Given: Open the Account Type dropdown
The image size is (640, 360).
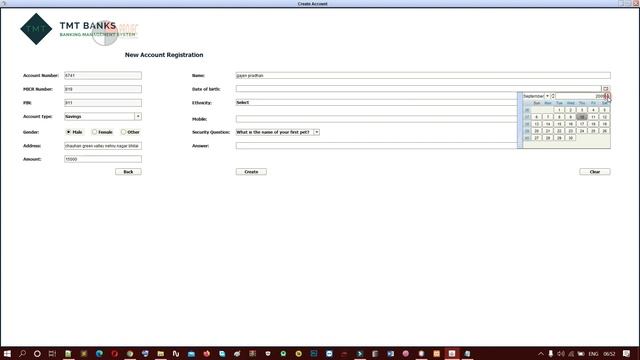Looking at the screenshot, I should click(x=138, y=116).
